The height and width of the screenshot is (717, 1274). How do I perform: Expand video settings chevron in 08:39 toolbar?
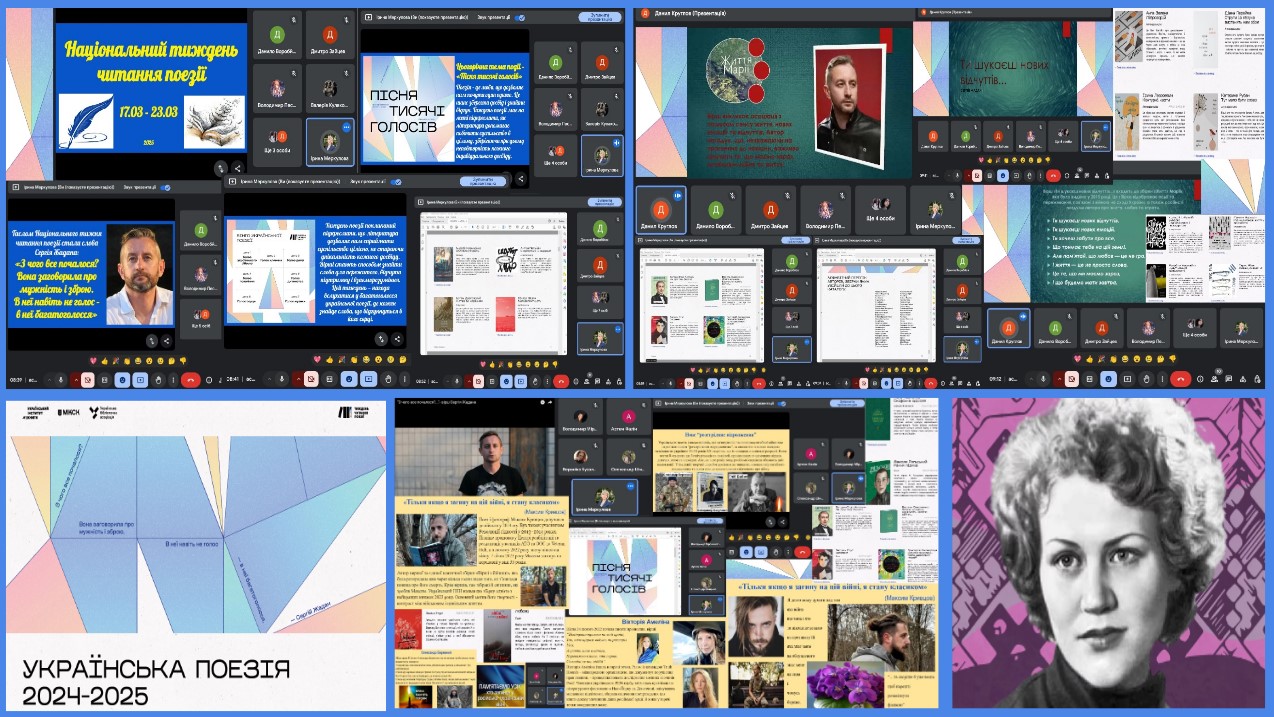(x=76, y=380)
